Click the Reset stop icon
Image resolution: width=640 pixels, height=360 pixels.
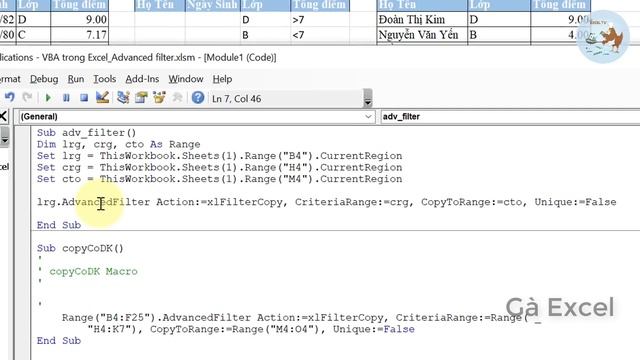coord(84,98)
